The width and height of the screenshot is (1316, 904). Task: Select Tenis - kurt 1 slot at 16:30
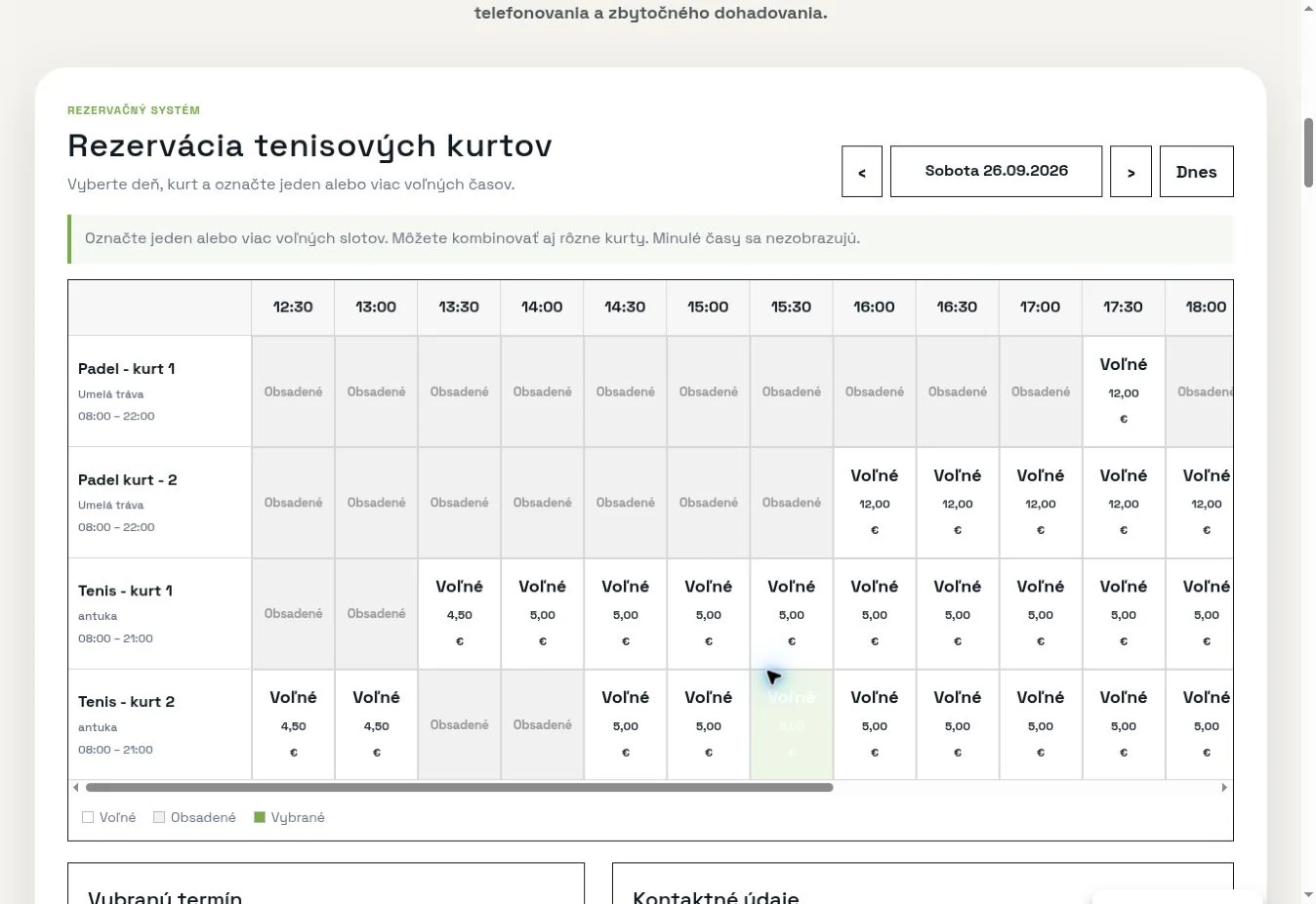[x=958, y=614]
